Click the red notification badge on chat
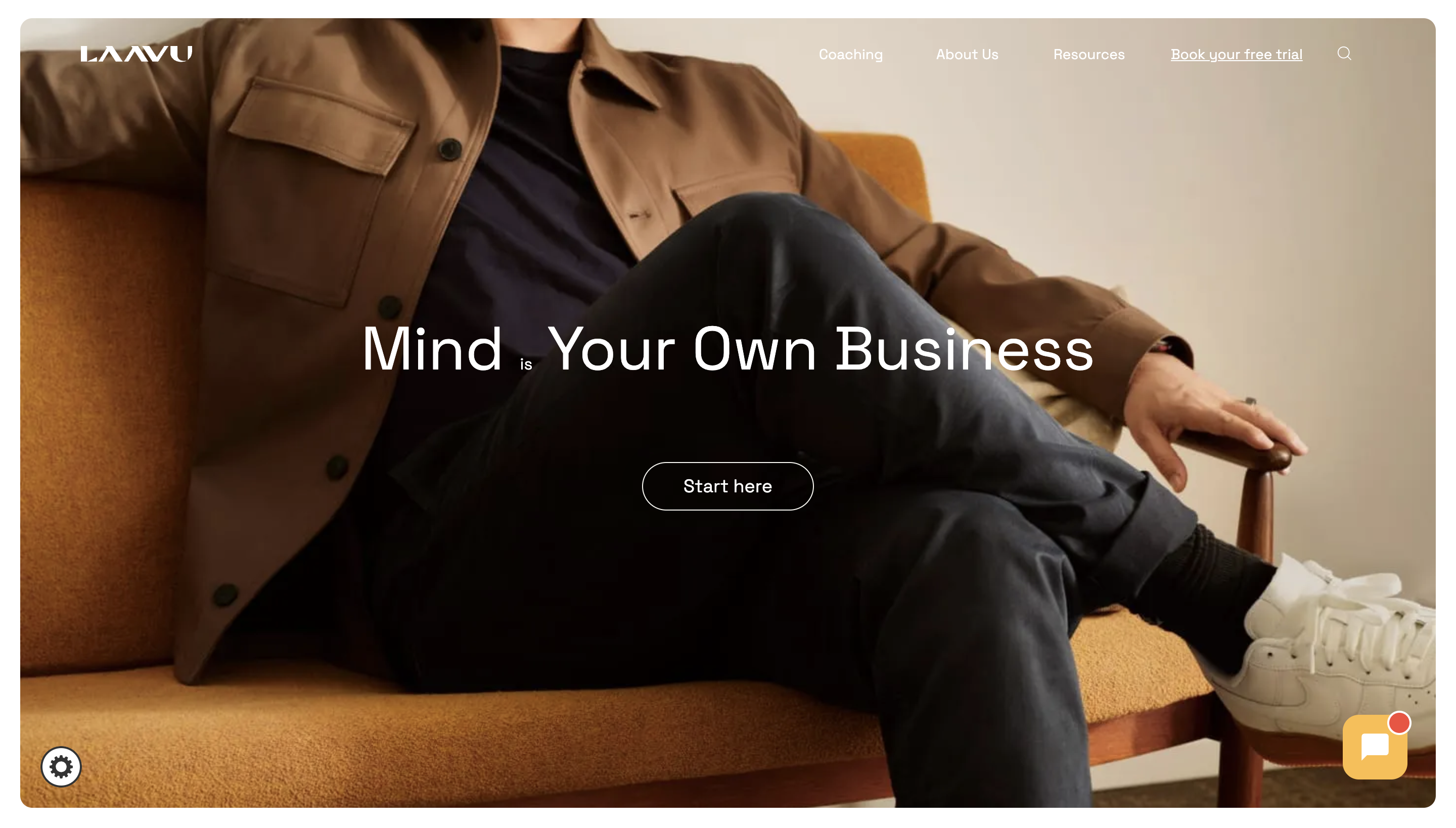1456x828 pixels. point(1398,723)
